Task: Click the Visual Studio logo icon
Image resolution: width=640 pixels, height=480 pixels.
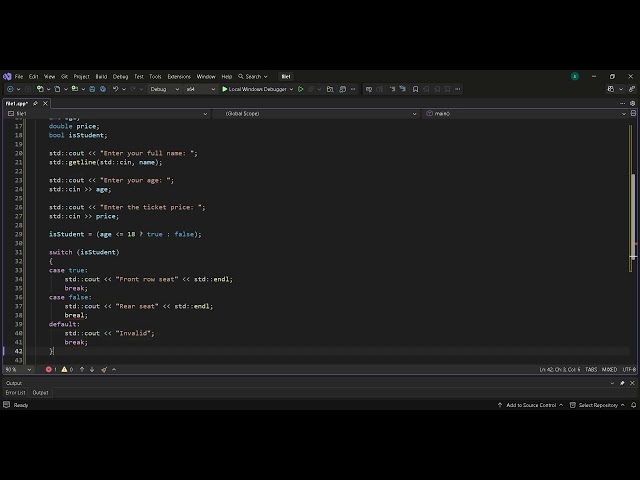Action: point(7,76)
